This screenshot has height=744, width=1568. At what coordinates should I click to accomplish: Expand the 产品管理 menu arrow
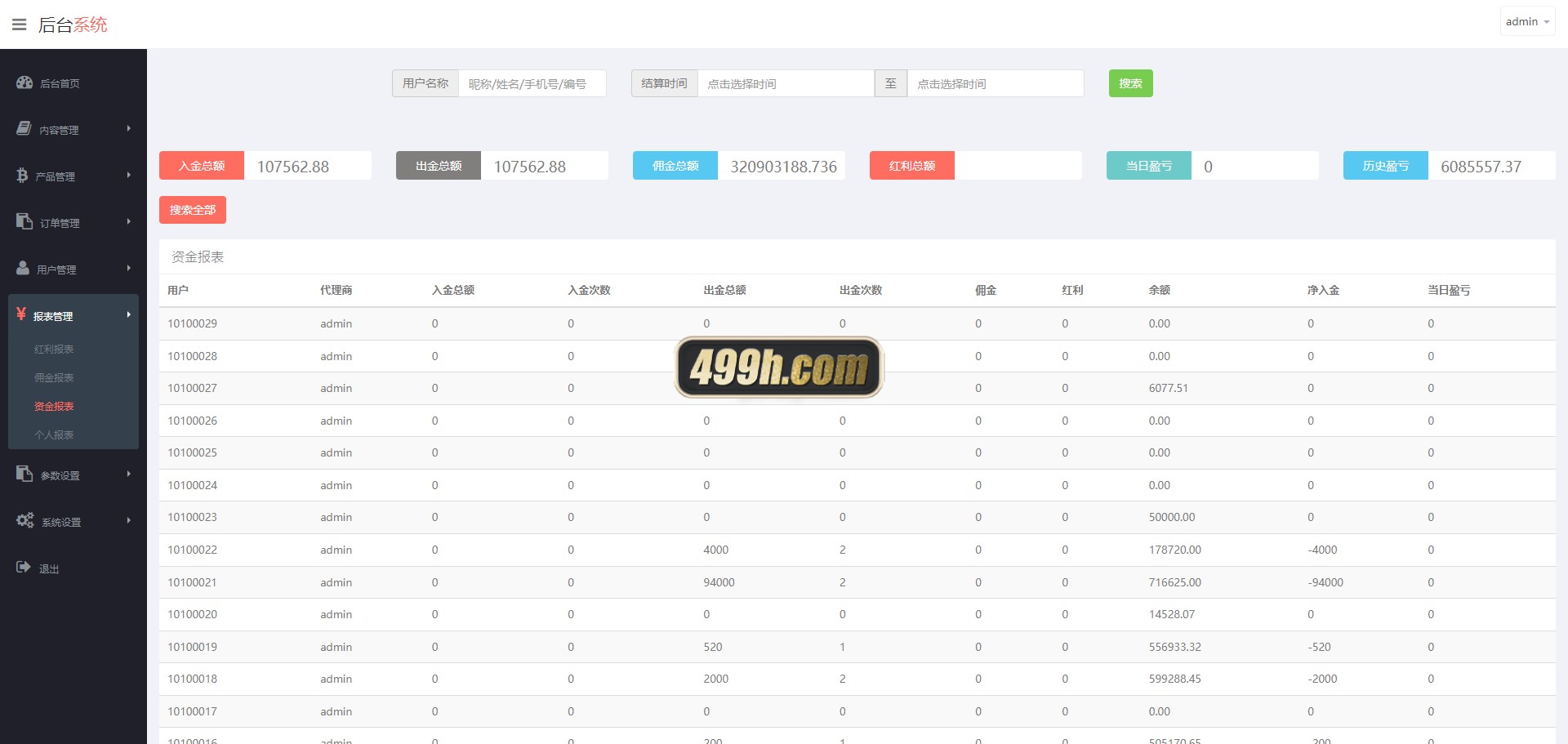(x=128, y=176)
